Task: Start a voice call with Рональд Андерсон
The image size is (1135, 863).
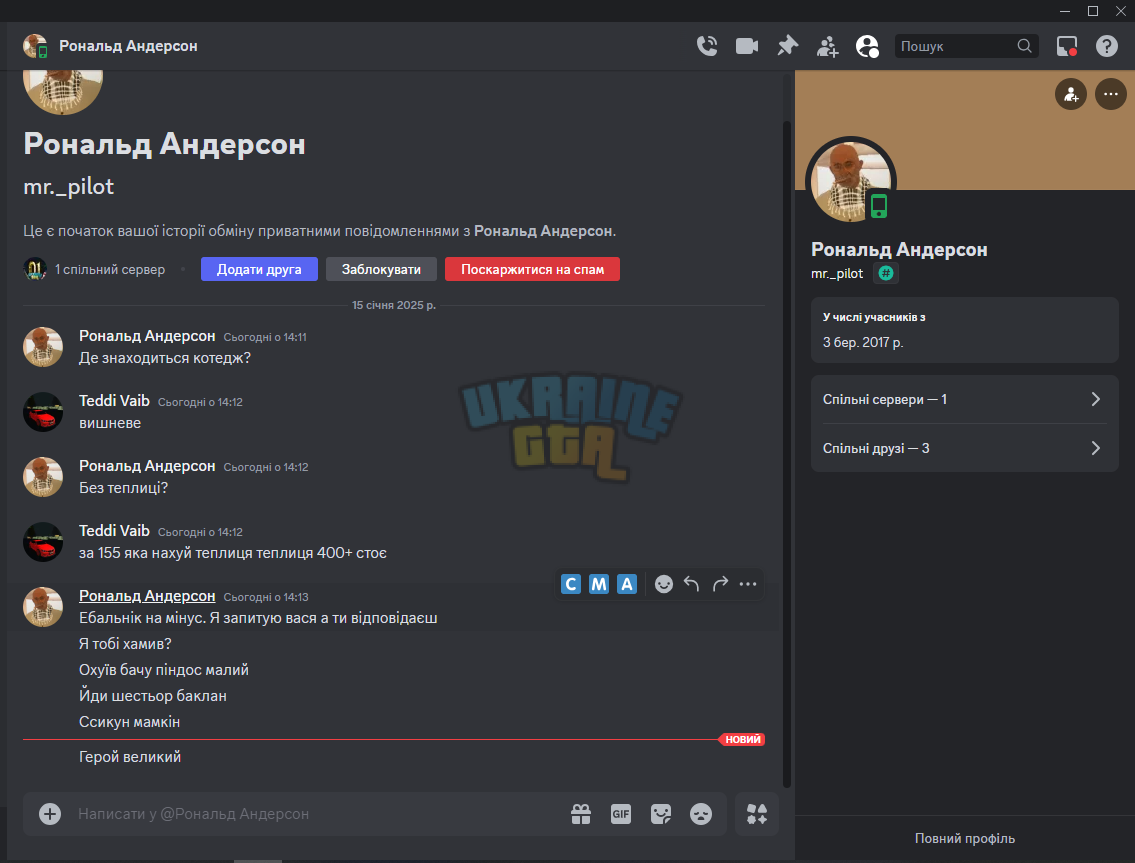Action: pyautogui.click(x=706, y=46)
